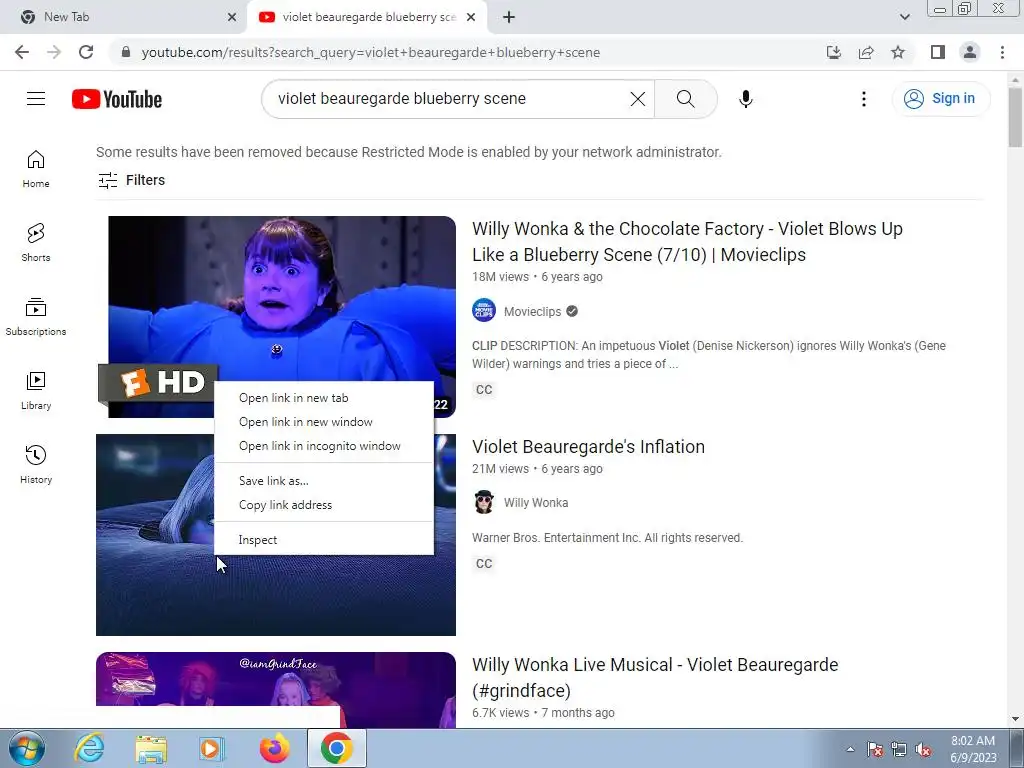This screenshot has width=1024, height=768.
Task: Select Open link in new window
Action: 324,422
